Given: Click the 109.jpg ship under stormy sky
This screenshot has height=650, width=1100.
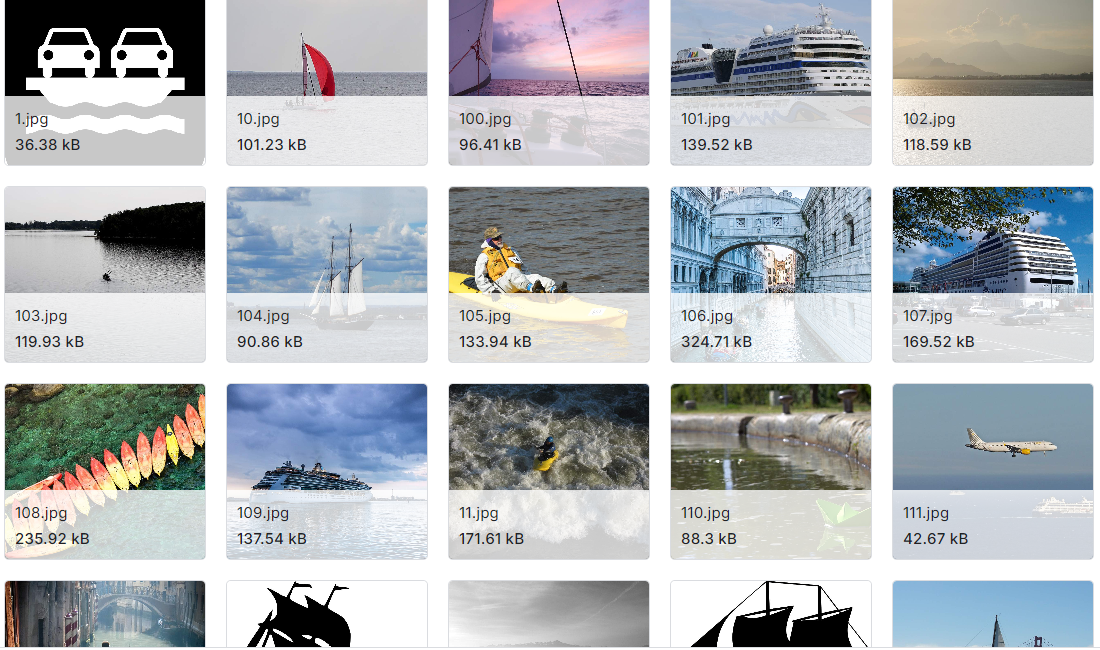Looking at the screenshot, I should [x=327, y=471].
